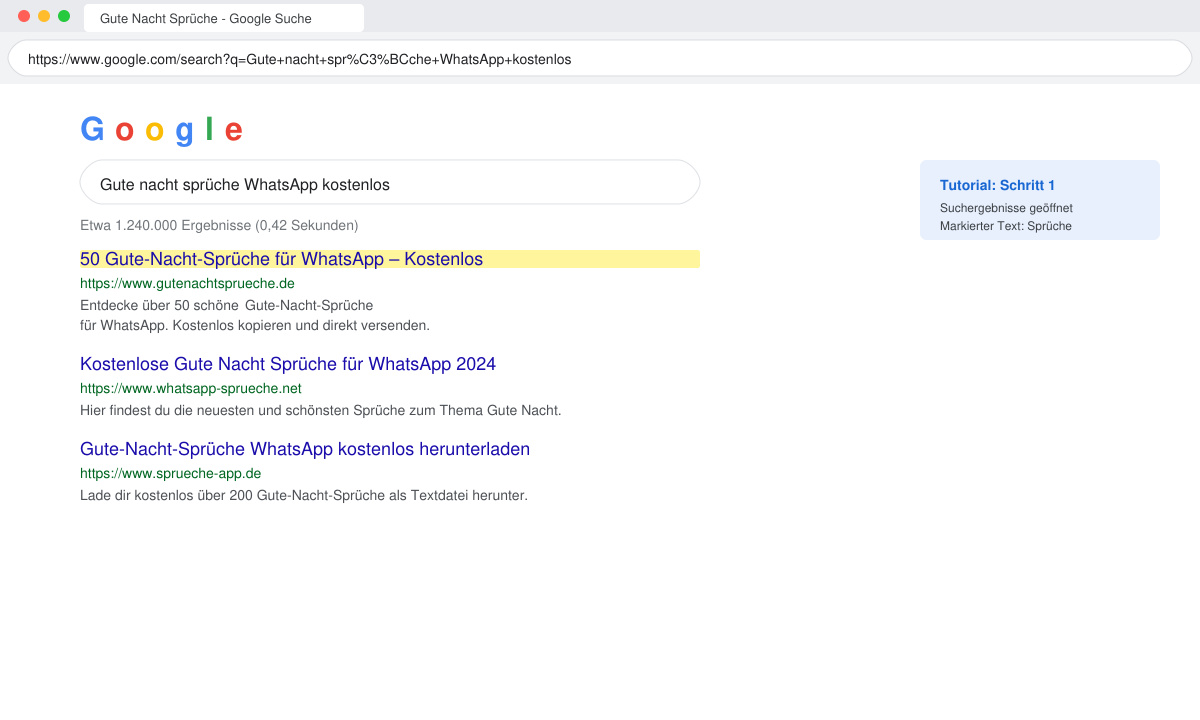Maximize the window with the green button
1200x720 pixels.
coord(64,16)
